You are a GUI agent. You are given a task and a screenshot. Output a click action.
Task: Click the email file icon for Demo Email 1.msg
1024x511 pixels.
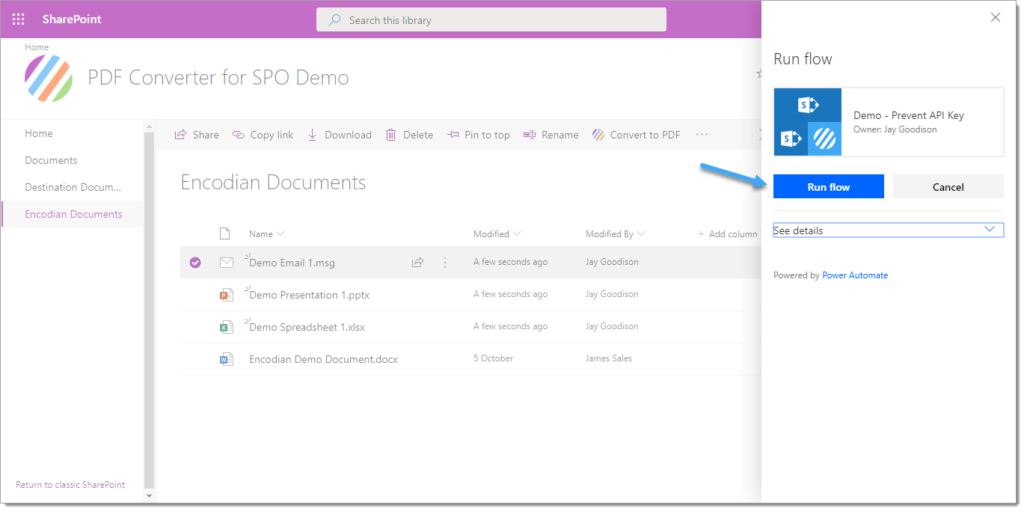point(227,262)
